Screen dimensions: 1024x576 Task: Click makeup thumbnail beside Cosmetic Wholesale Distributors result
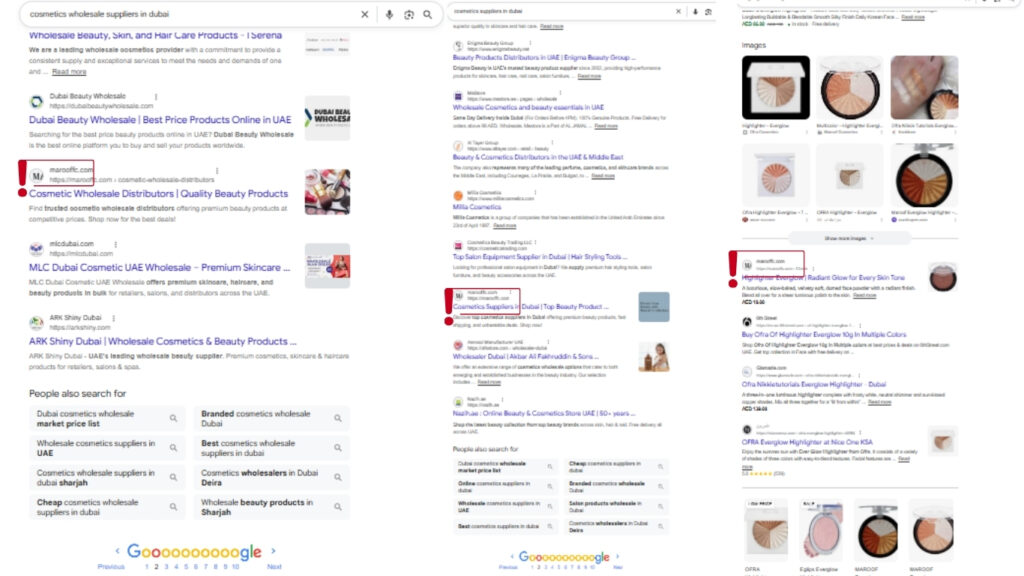point(327,191)
